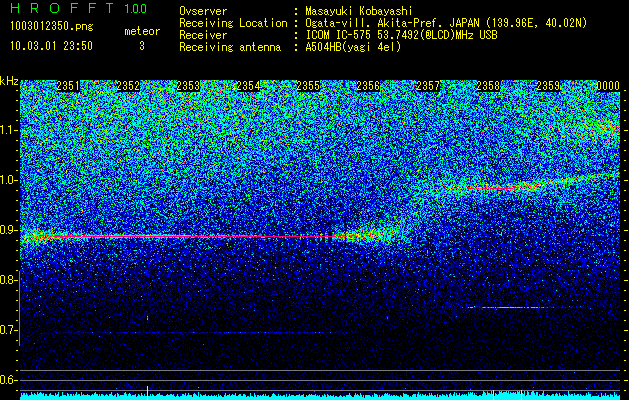The height and width of the screenshot is (400, 629).
Task: Click the 2353 time marker
Action: [188, 86]
